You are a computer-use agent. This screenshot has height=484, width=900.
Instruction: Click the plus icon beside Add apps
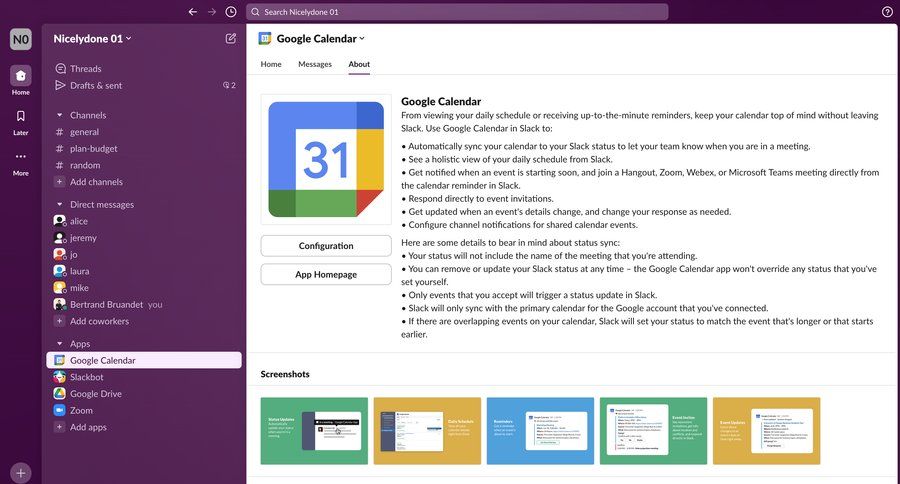[59, 427]
